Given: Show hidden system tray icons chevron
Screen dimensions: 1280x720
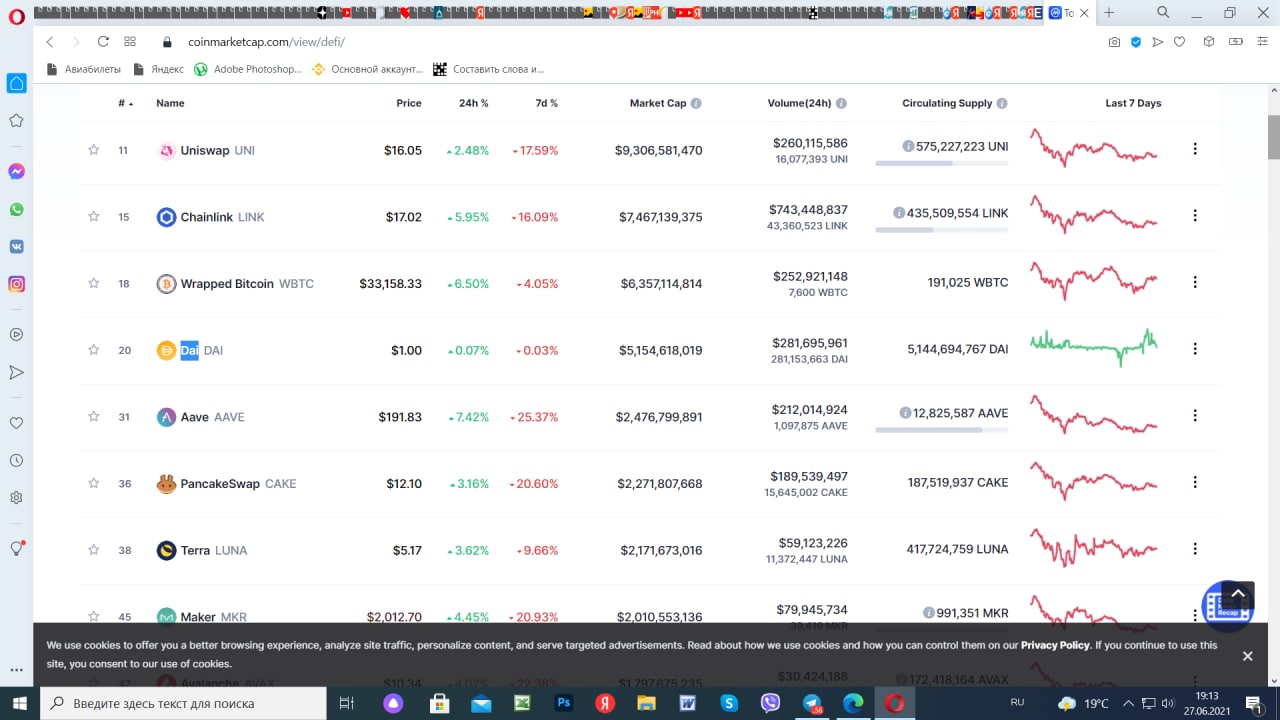Looking at the screenshot, I should pyautogui.click(x=1128, y=703).
